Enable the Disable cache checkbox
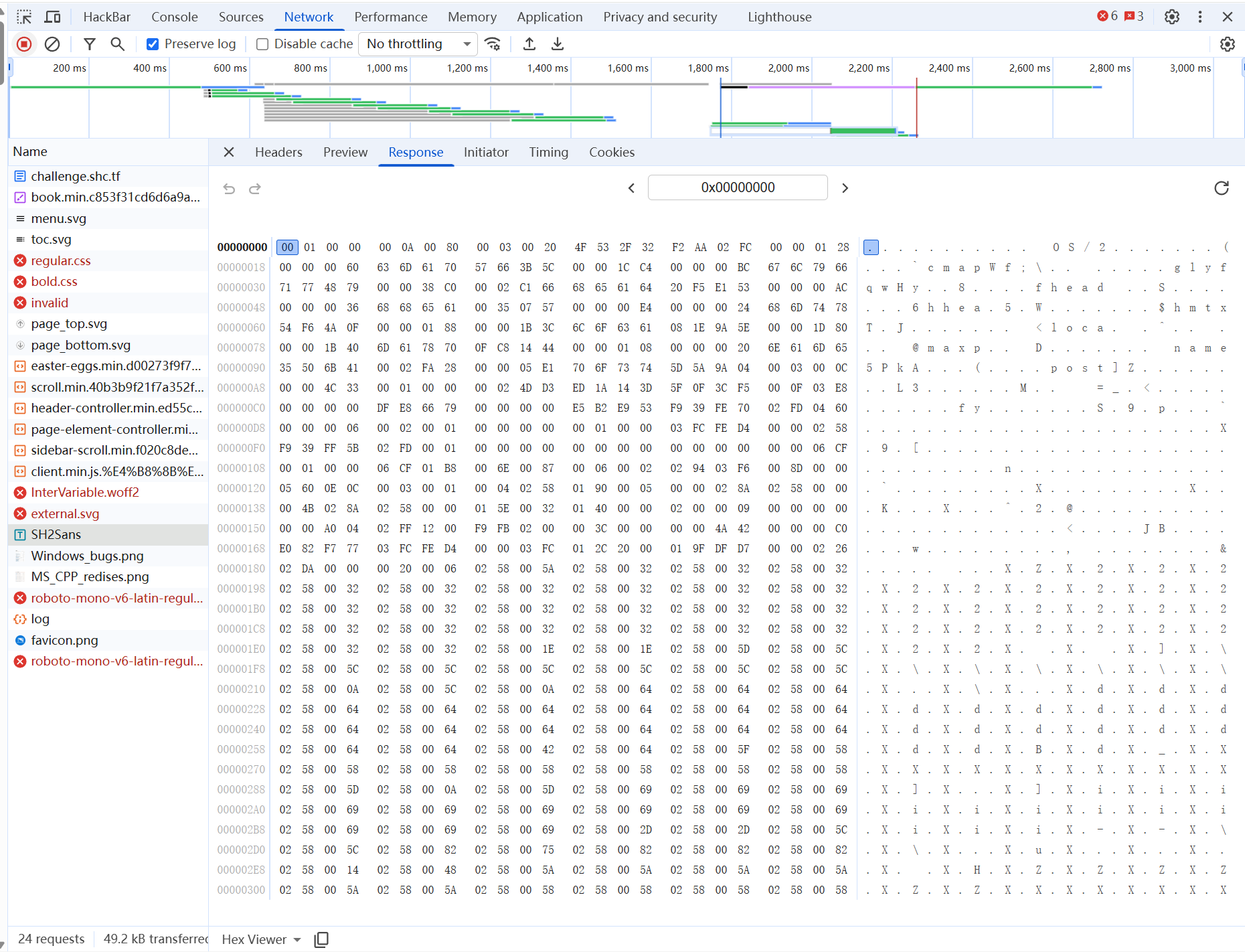 click(262, 44)
